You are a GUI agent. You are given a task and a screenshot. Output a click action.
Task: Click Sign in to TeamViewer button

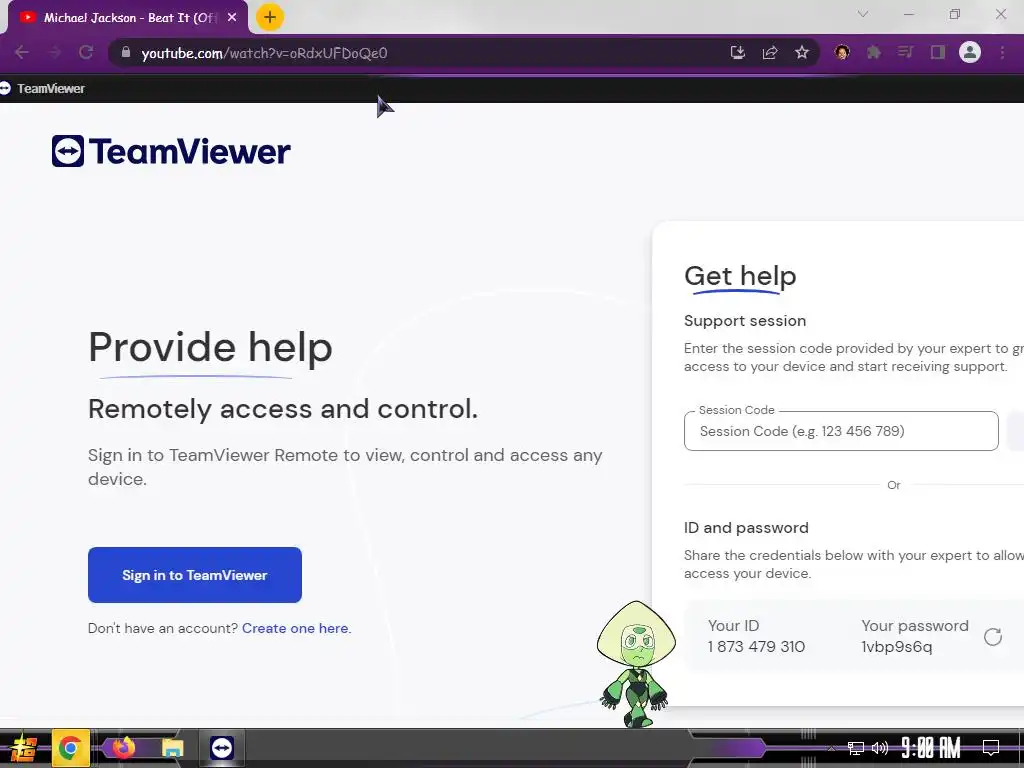(x=195, y=575)
